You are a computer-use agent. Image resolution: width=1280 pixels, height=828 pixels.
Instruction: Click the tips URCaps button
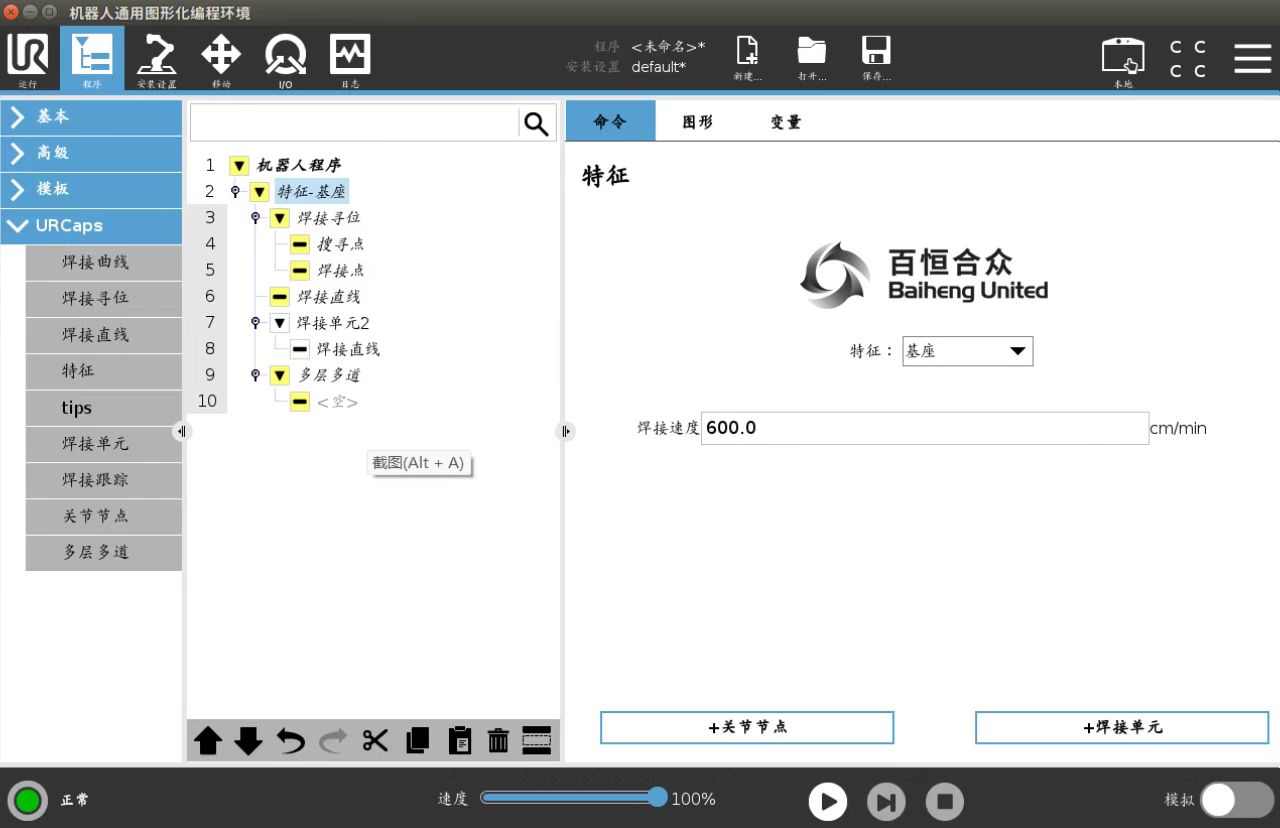(104, 408)
